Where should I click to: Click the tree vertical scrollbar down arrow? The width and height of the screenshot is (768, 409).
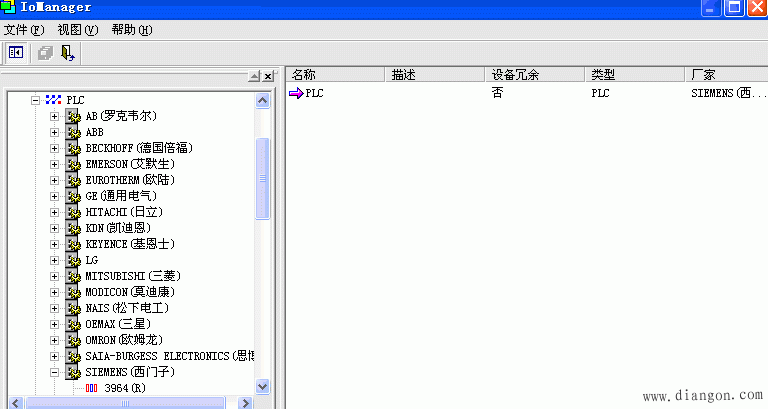(x=263, y=386)
